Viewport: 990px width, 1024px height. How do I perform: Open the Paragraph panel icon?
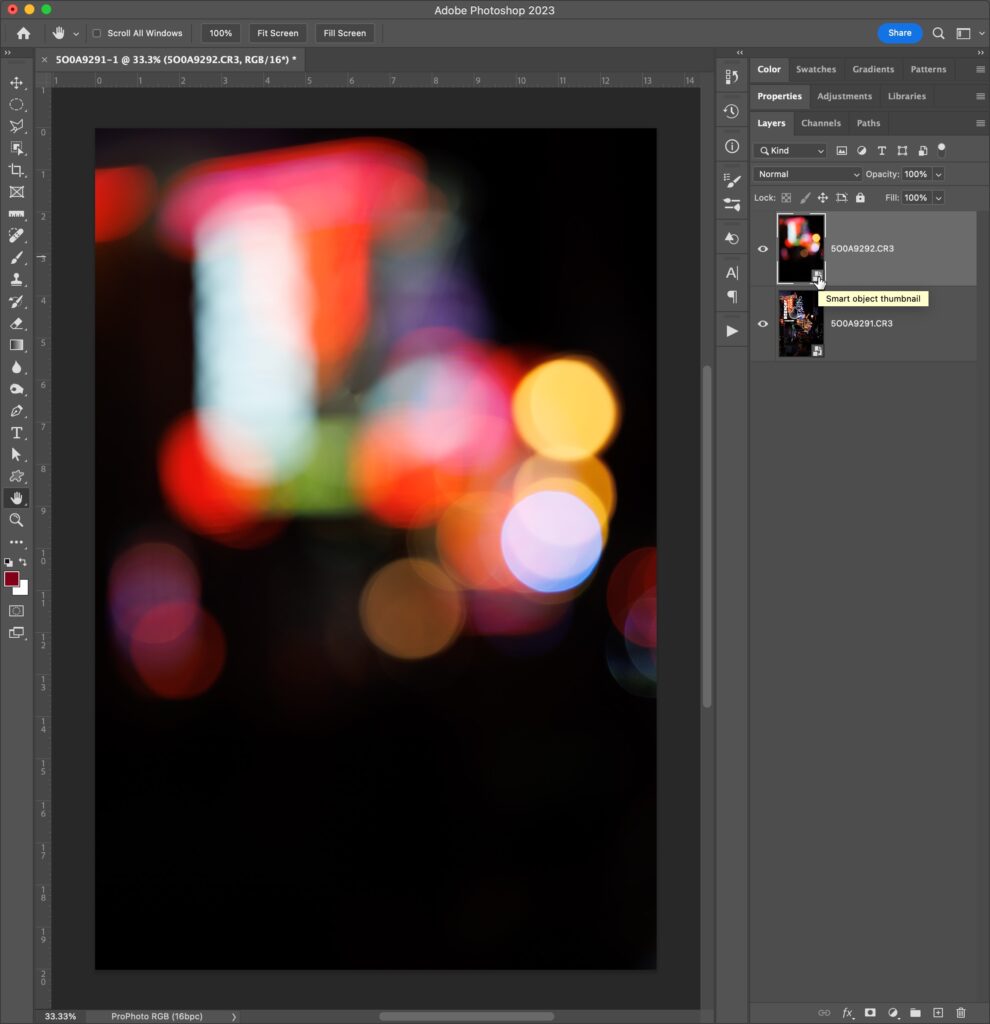click(x=732, y=297)
